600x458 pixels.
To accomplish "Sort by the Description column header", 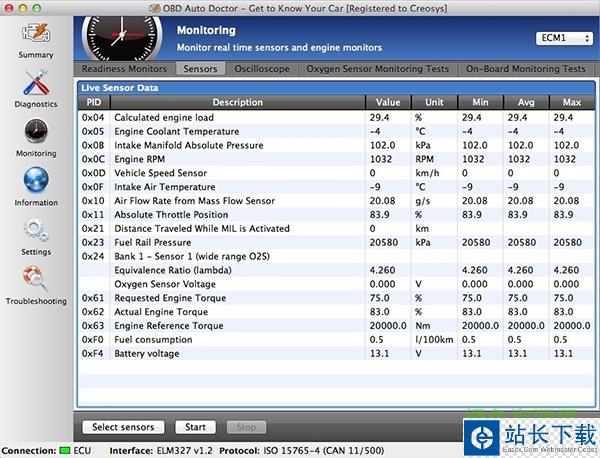I will pyautogui.click(x=237, y=102).
